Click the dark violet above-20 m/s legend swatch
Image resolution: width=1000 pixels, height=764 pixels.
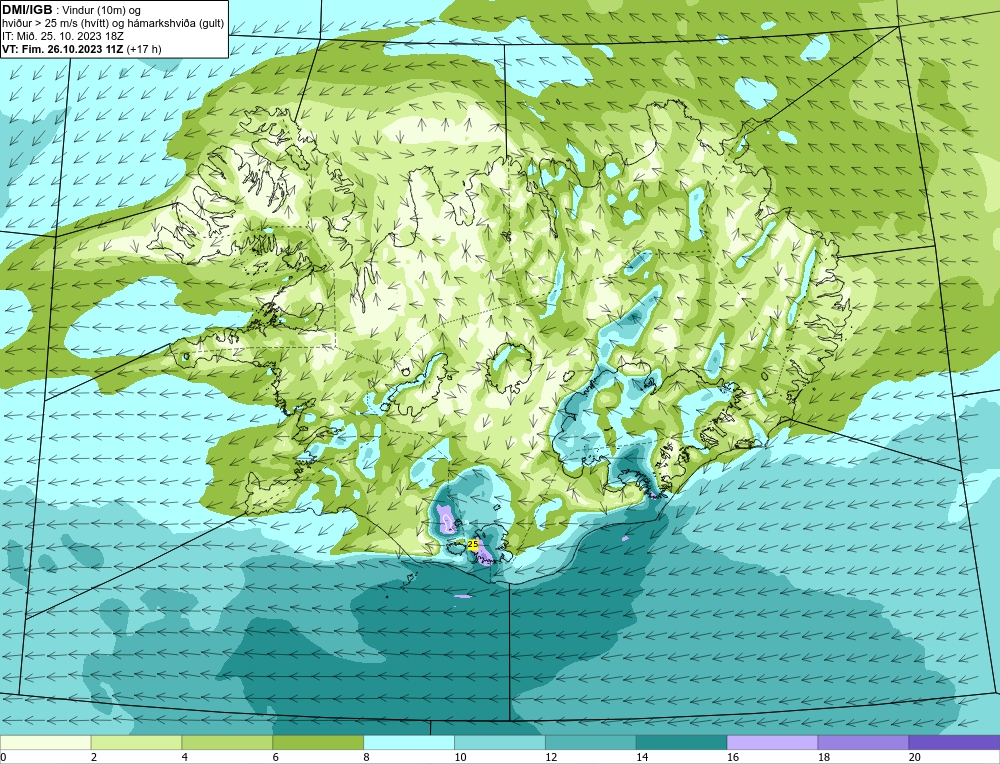(954, 742)
